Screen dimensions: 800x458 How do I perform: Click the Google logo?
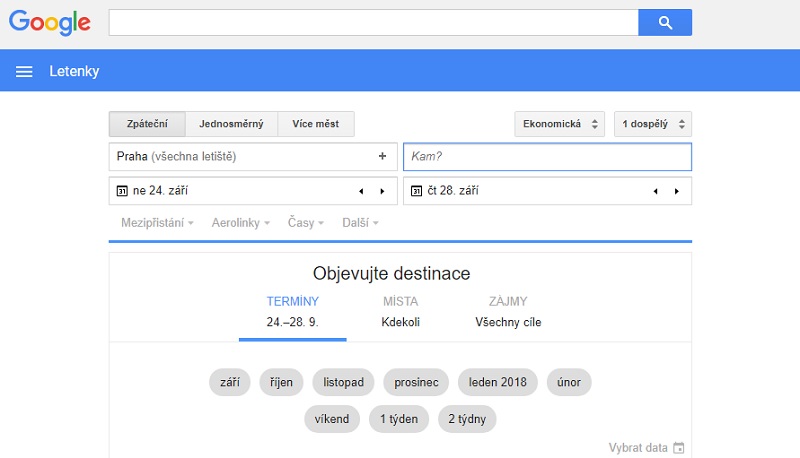point(49,22)
